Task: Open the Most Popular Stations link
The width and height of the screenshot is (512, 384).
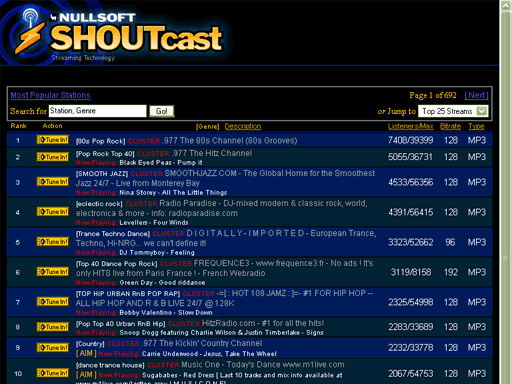Action: point(50,95)
